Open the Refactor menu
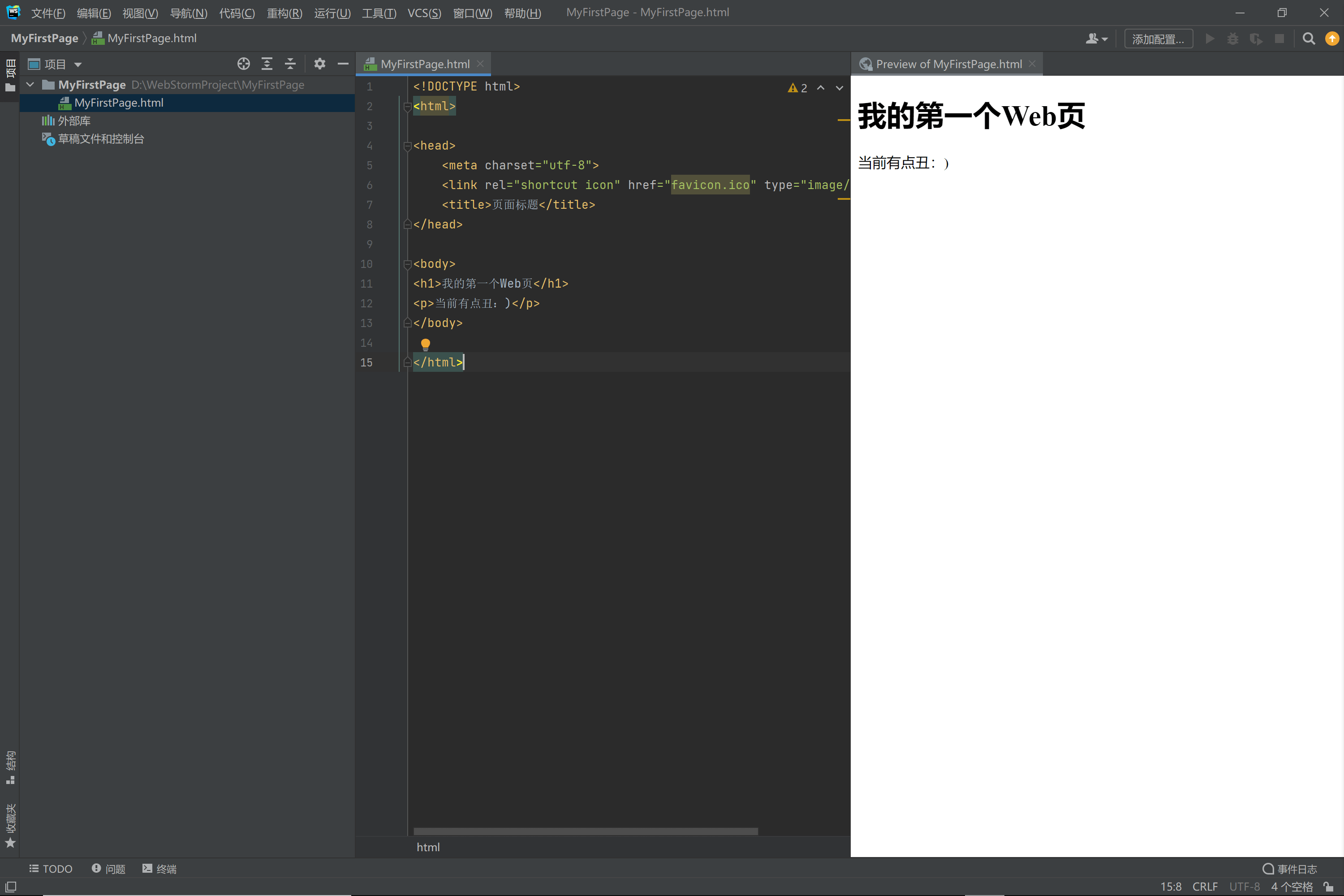The width and height of the screenshot is (1344, 896). pyautogui.click(x=284, y=13)
